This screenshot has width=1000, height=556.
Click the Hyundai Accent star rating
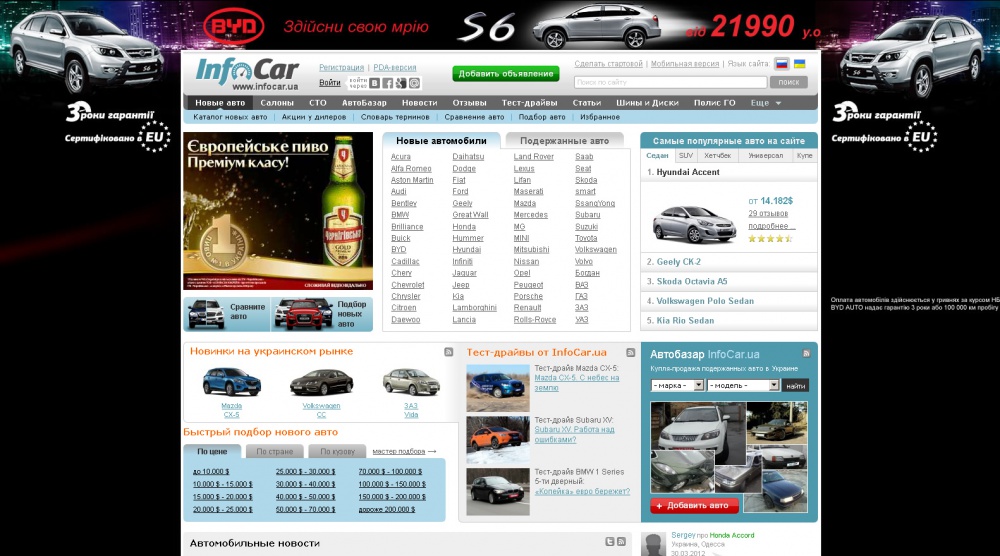(770, 238)
